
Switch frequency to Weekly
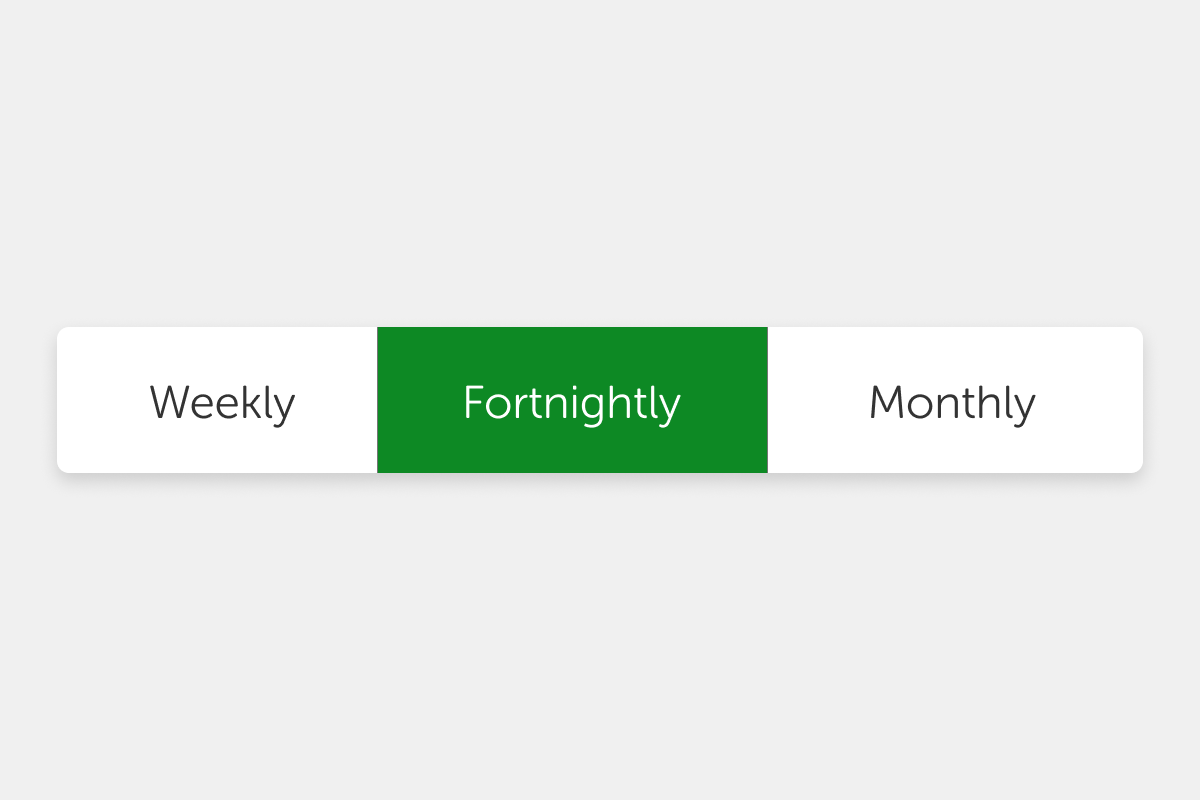[222, 402]
